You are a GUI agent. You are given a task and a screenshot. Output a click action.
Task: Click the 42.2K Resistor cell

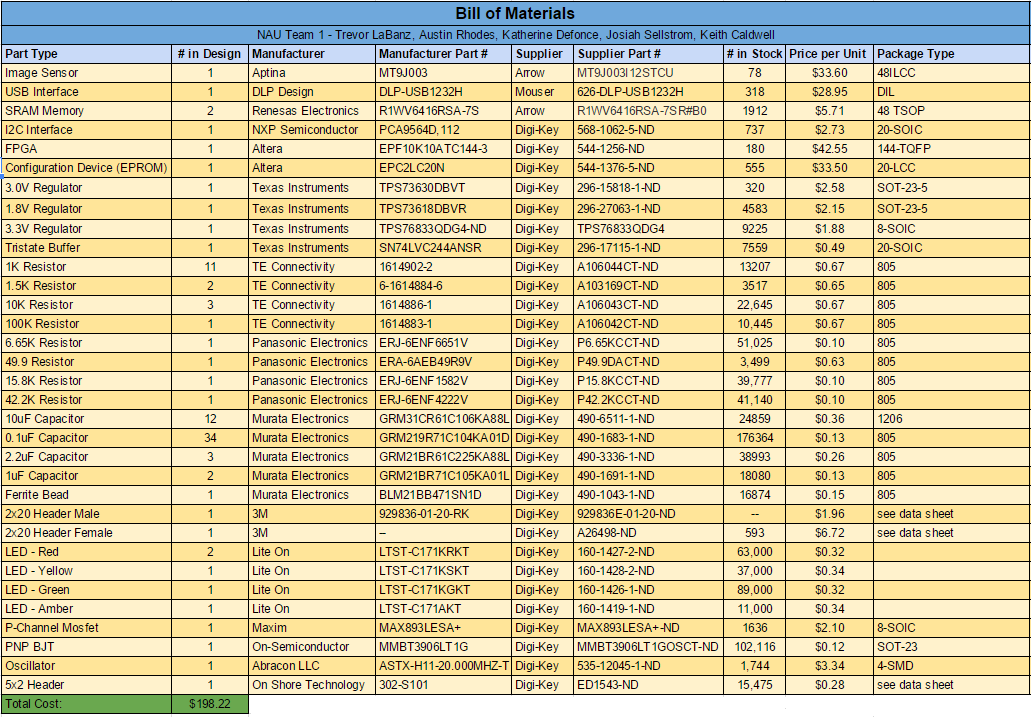click(86, 400)
